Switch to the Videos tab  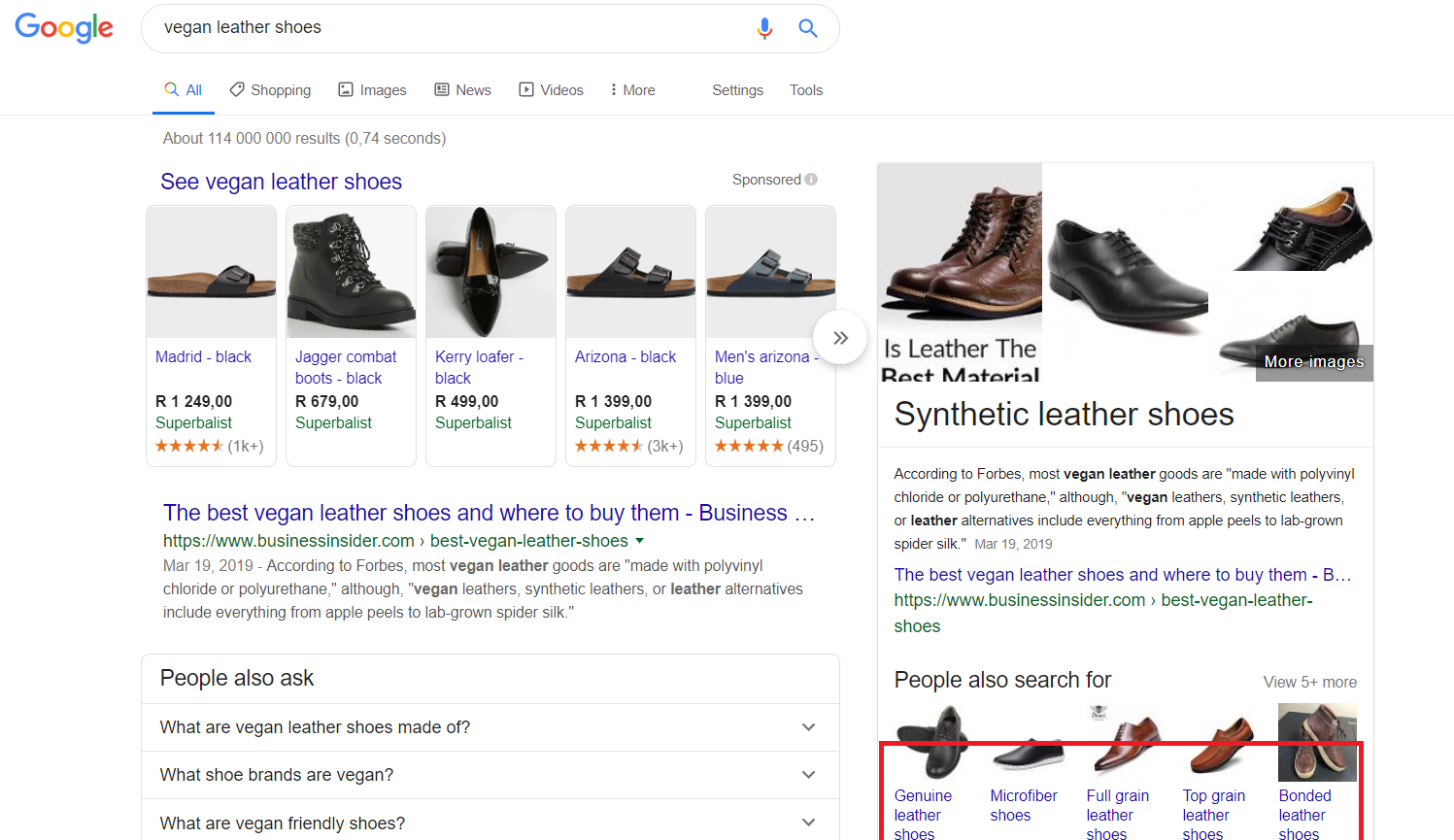click(x=551, y=90)
